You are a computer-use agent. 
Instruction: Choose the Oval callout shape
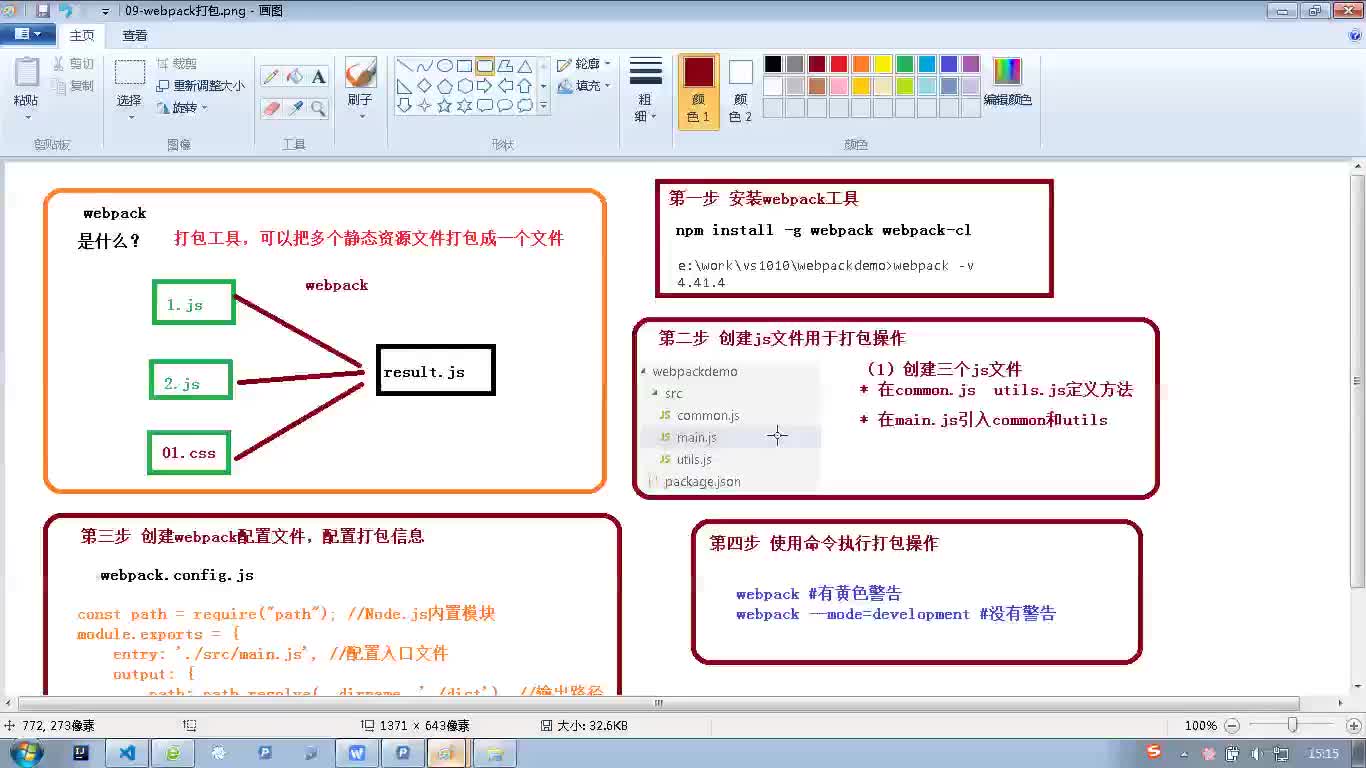(x=505, y=105)
